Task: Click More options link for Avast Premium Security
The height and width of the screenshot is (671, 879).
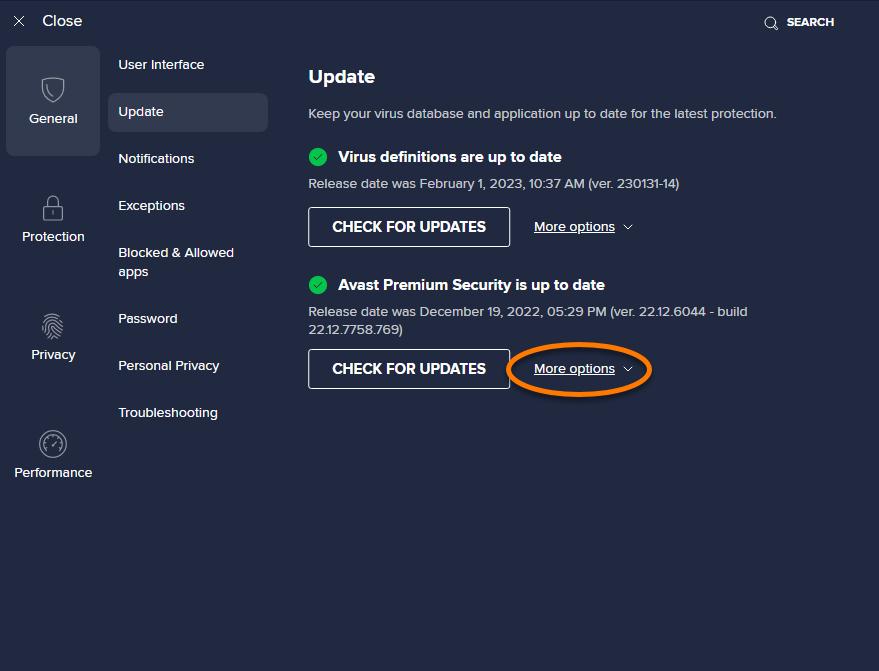Action: pos(574,369)
